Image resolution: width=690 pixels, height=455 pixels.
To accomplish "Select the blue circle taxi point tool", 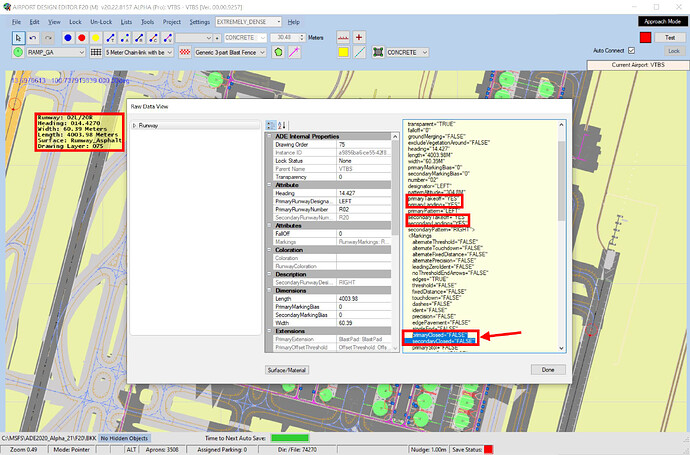I will point(67,38).
